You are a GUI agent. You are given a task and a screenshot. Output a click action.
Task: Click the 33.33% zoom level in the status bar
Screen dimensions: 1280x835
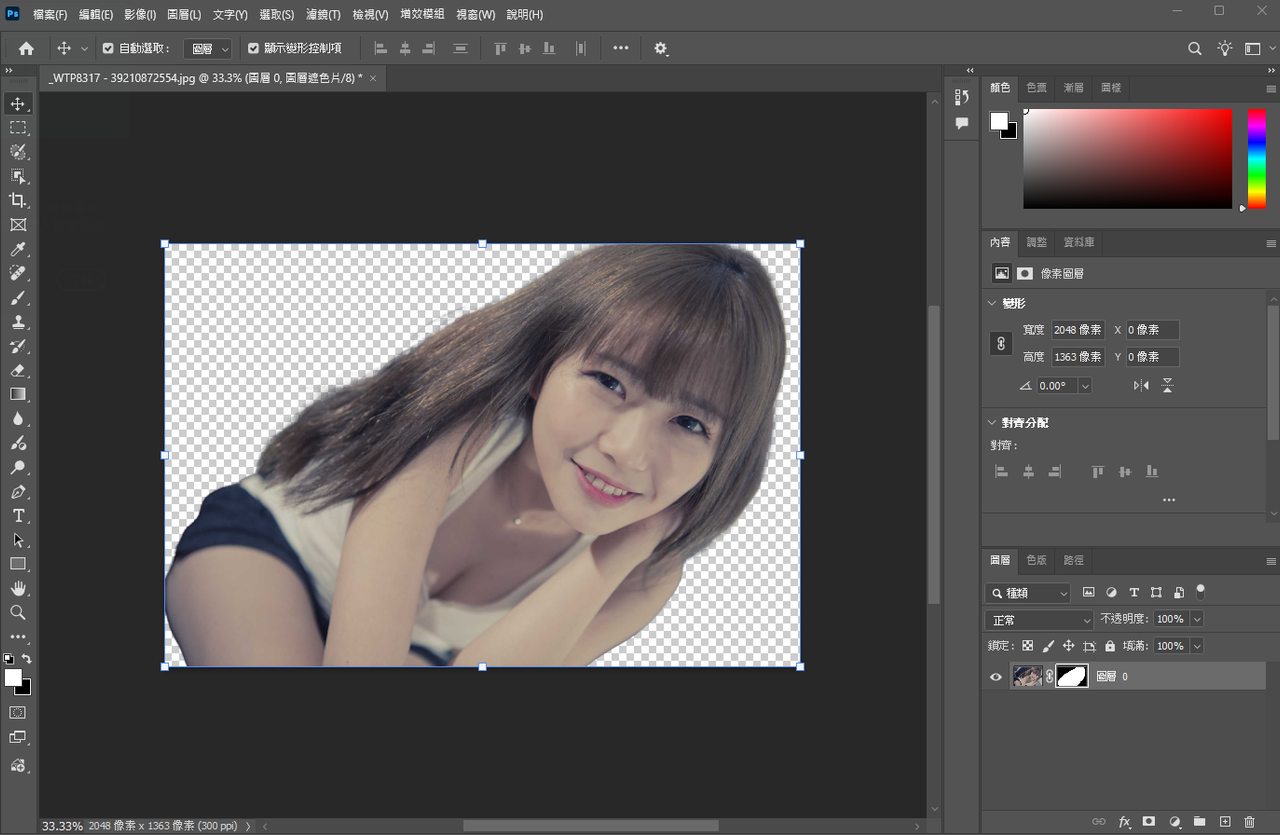coord(62,826)
